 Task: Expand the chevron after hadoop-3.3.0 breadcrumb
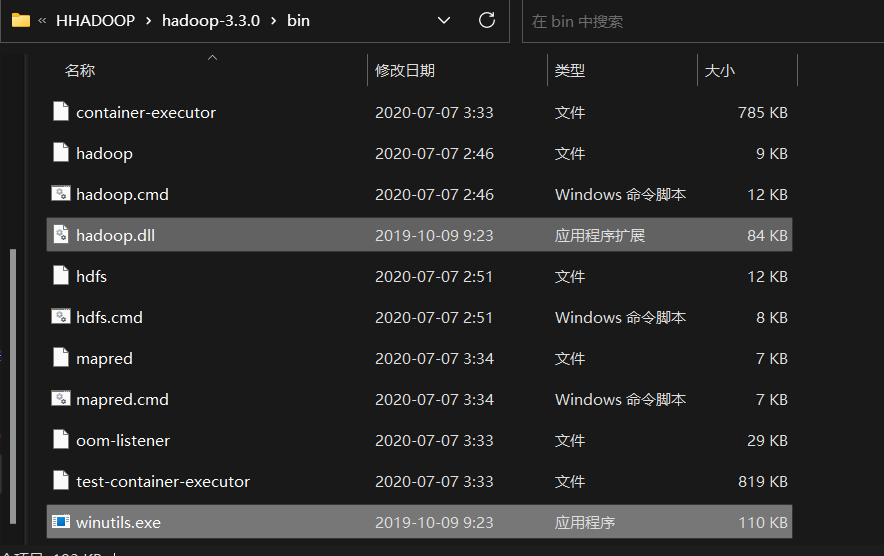coord(271,21)
